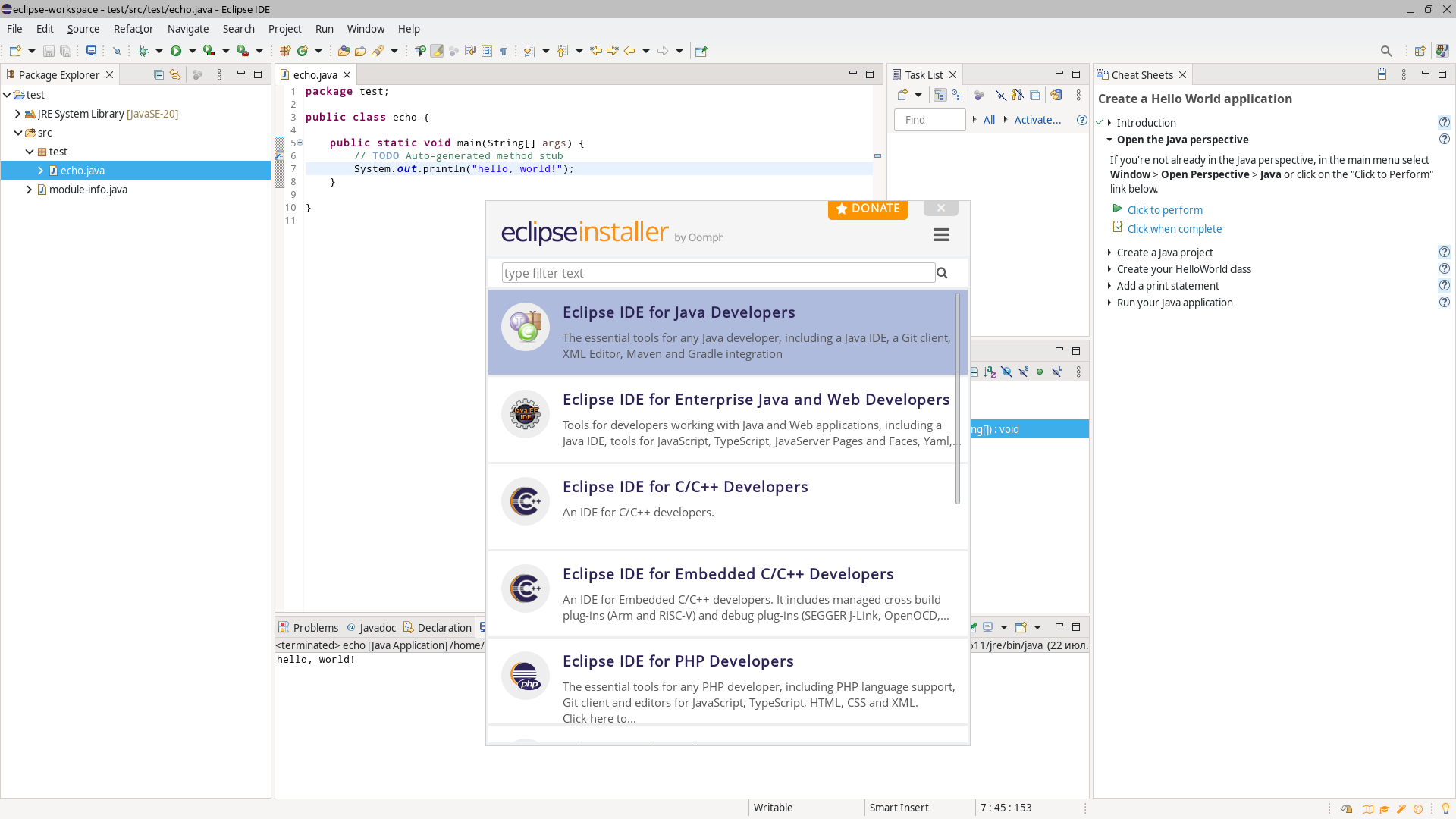
Task: Click the installer search magnifier icon
Action: (942, 273)
